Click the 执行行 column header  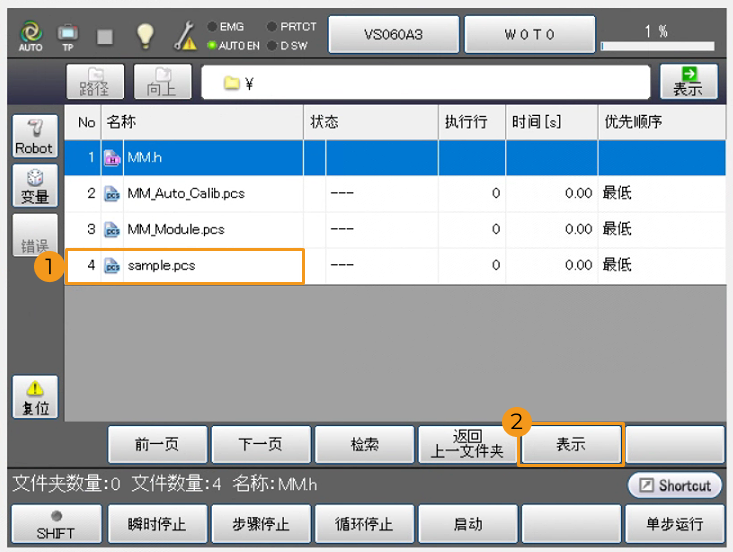click(472, 122)
